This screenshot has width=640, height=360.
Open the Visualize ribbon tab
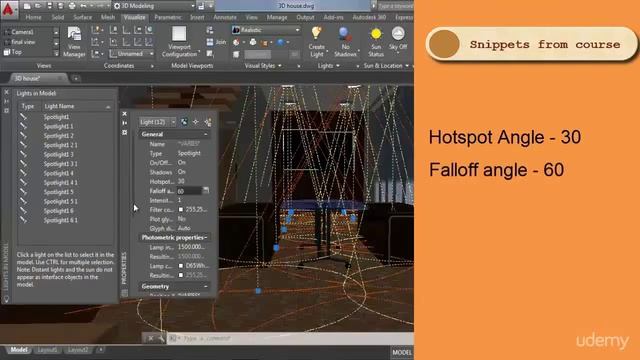tap(134, 18)
